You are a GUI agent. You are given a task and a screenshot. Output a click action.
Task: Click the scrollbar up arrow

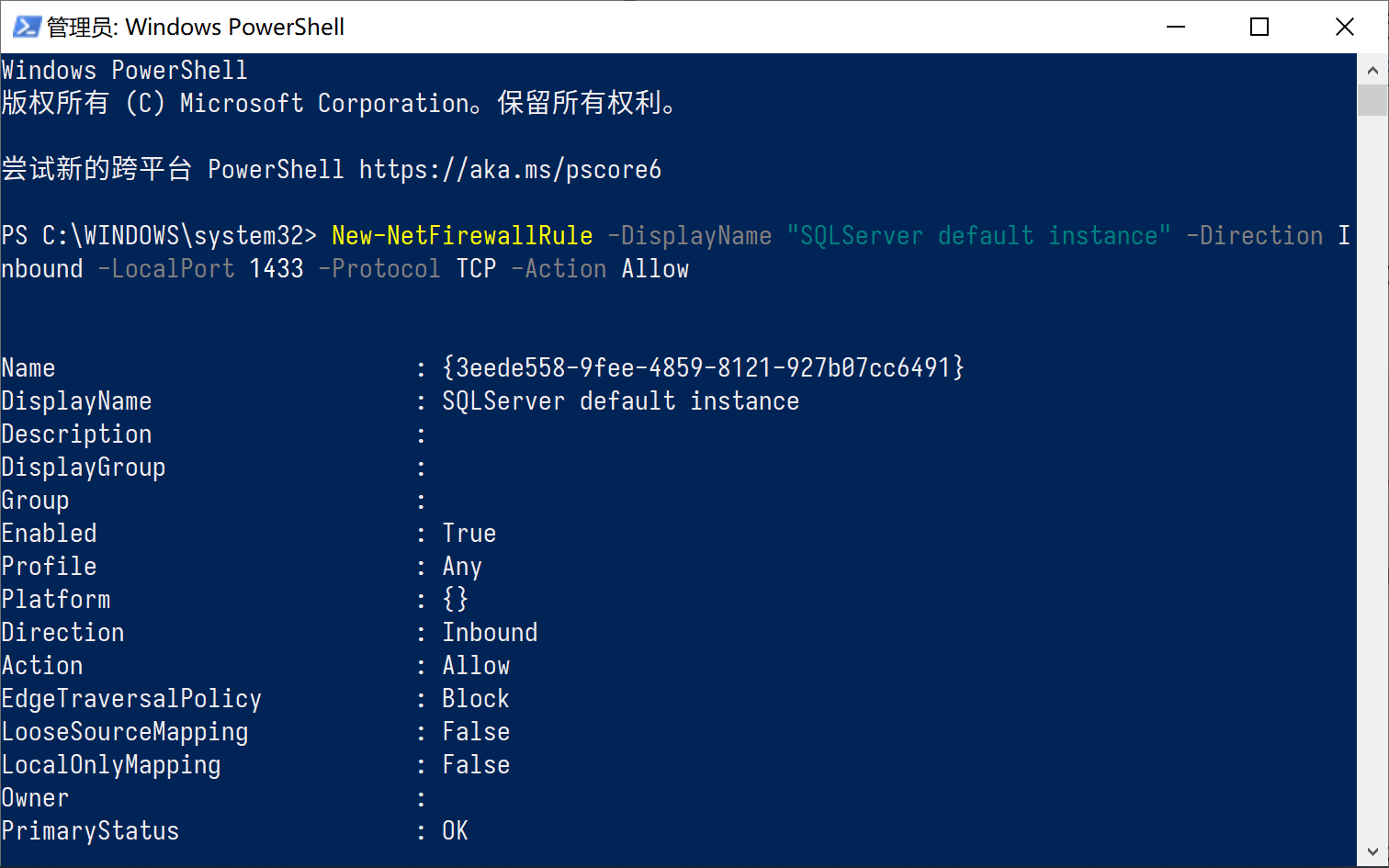point(1372,70)
